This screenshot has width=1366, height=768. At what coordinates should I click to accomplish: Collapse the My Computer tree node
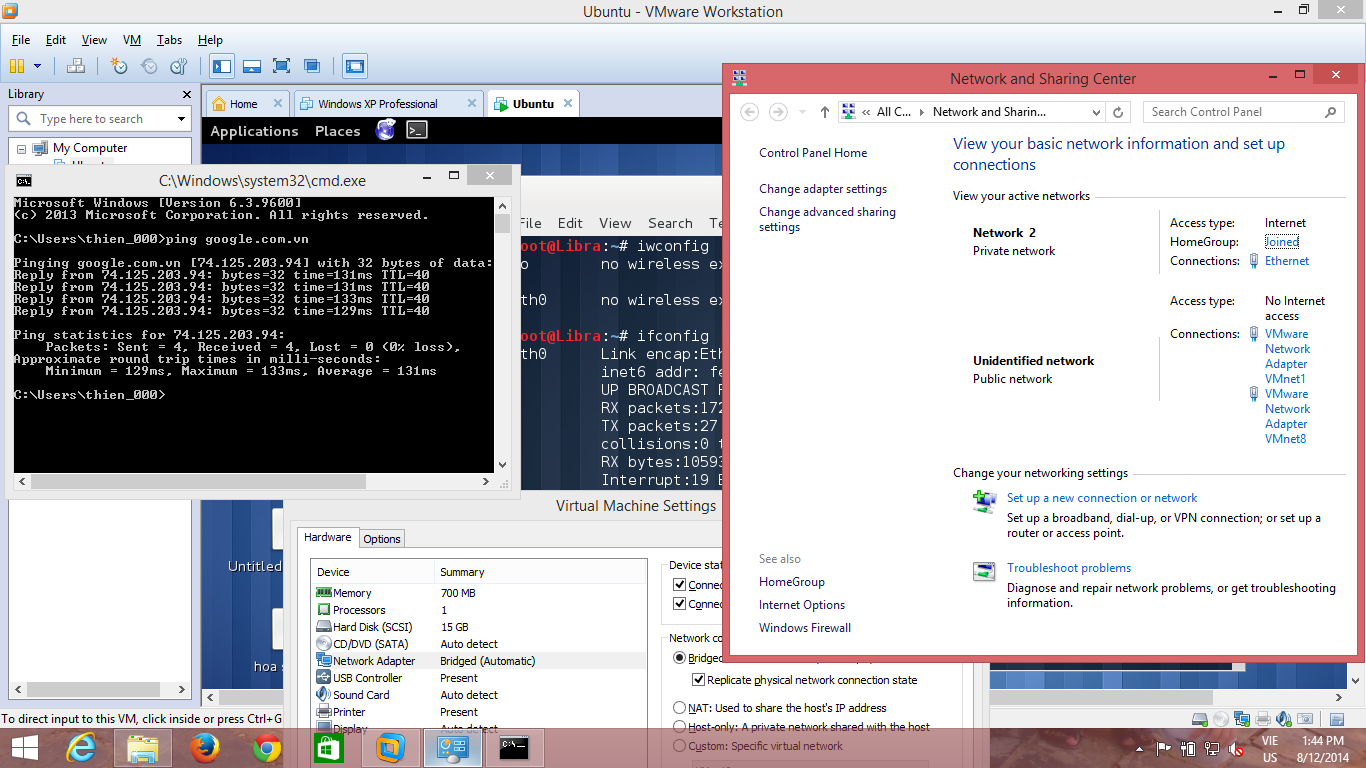click(22, 148)
